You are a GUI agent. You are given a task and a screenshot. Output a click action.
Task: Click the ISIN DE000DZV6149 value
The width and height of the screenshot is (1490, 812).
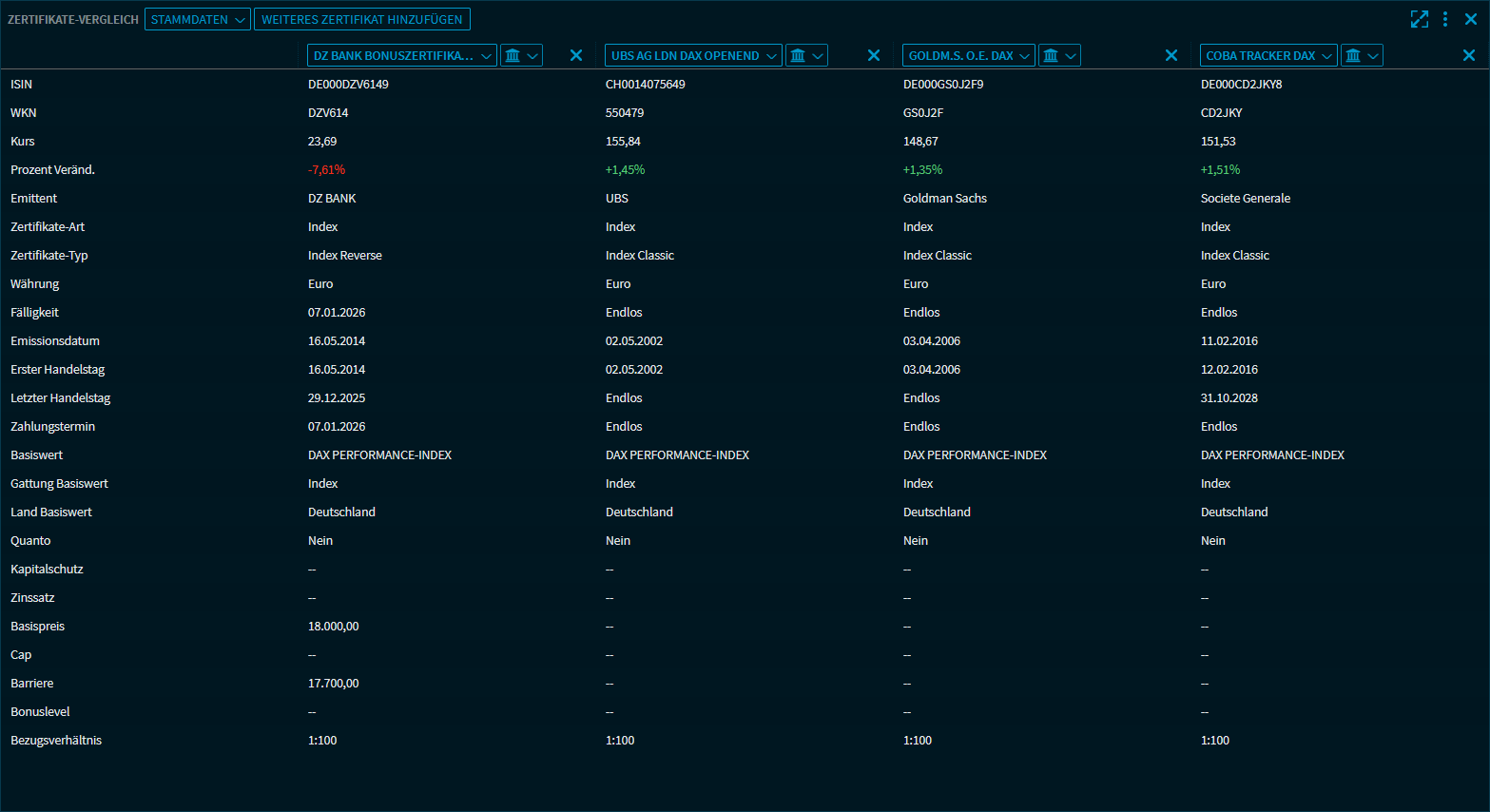[348, 84]
